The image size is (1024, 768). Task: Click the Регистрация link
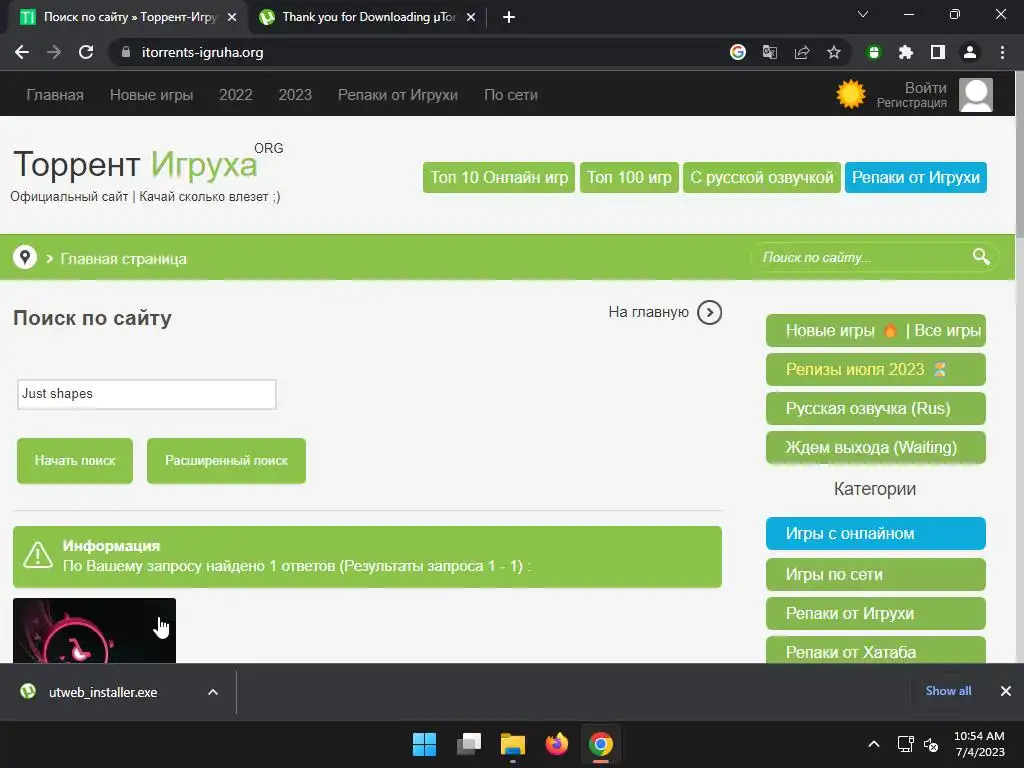coord(912,103)
